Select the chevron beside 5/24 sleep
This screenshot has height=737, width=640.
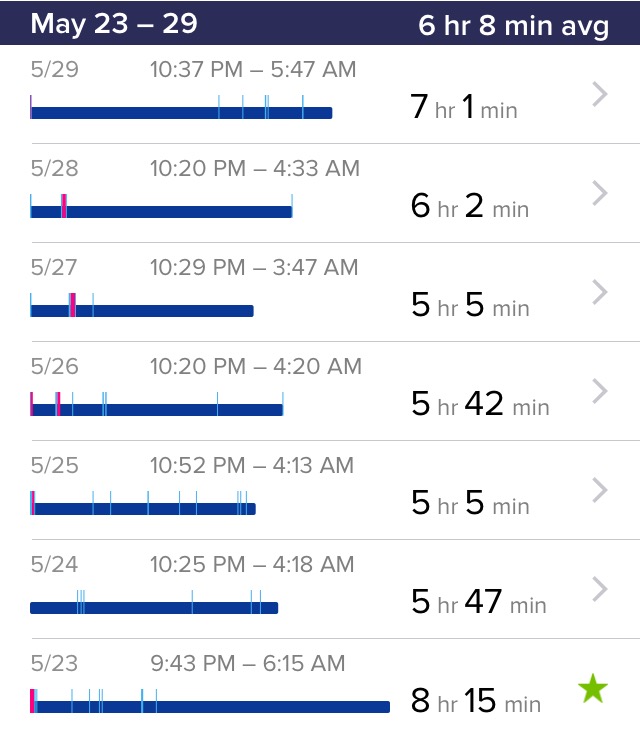click(x=600, y=589)
